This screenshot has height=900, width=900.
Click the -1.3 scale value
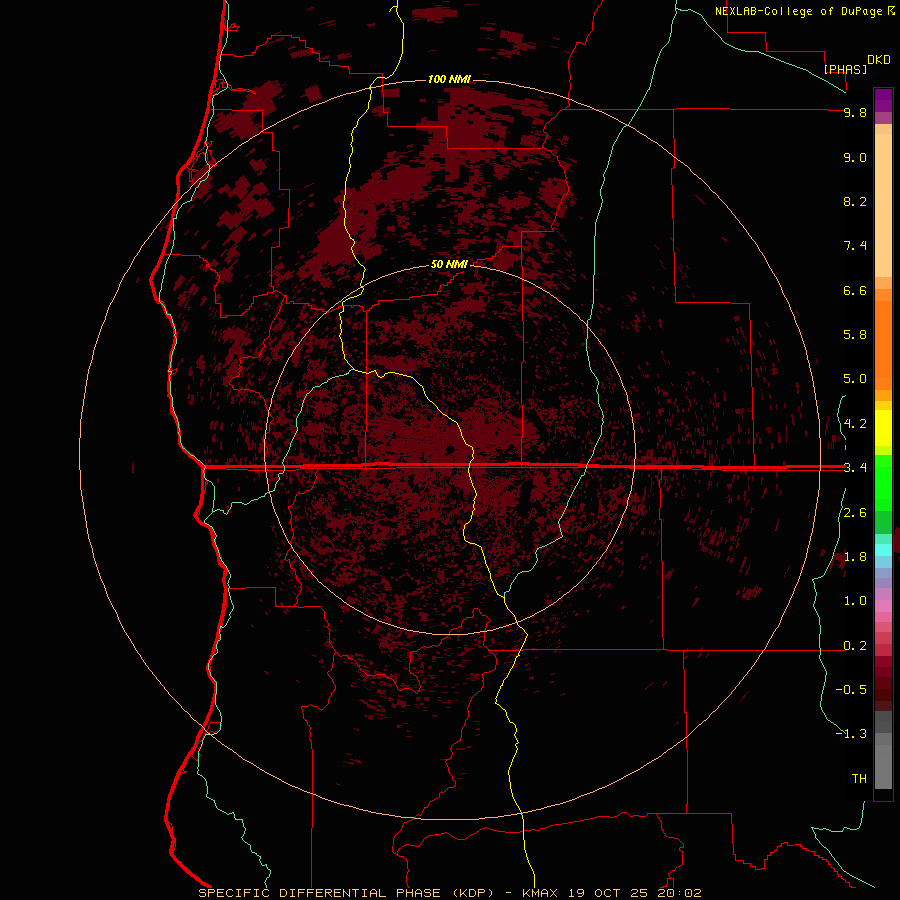851,734
